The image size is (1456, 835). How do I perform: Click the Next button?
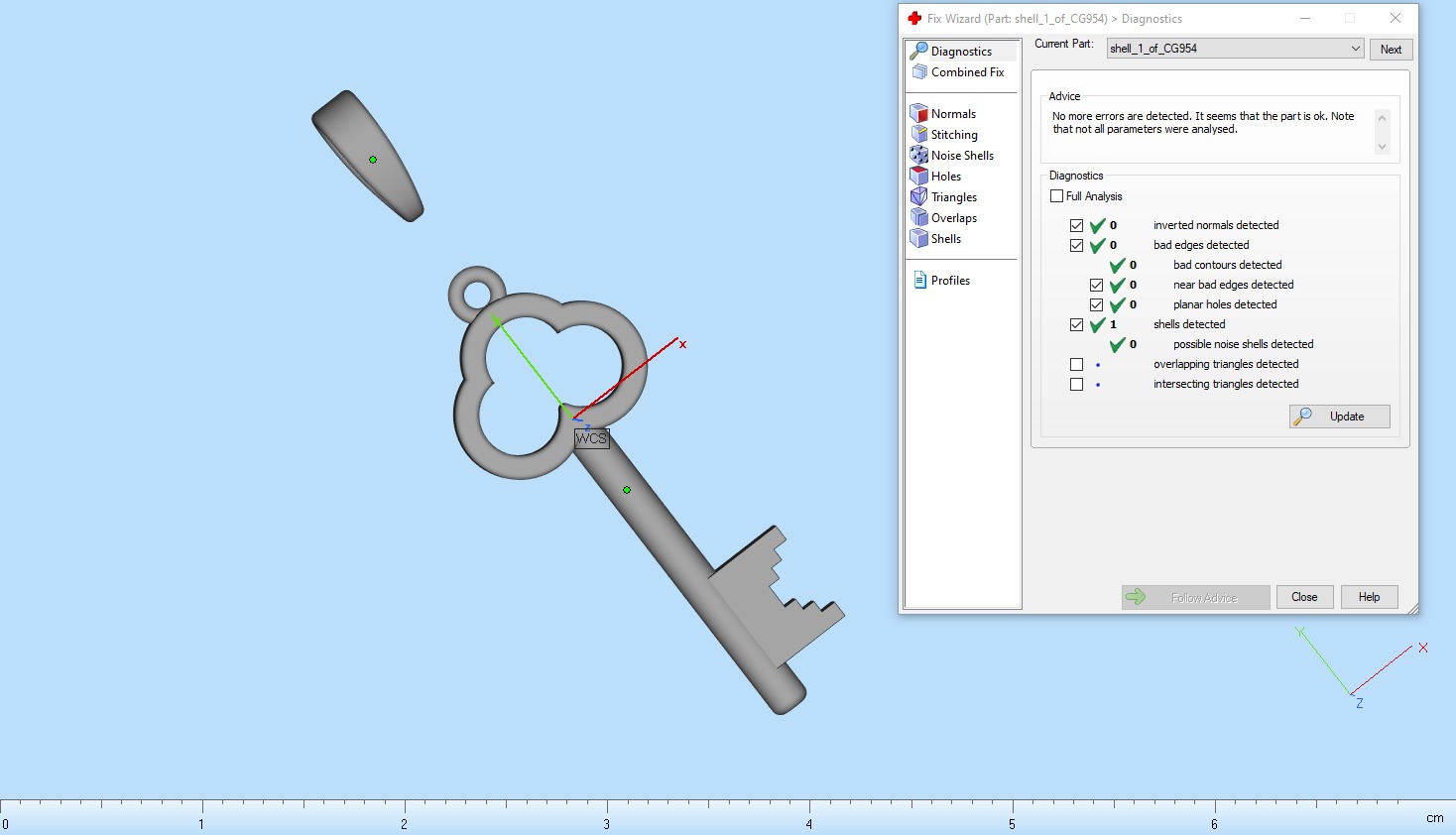(1391, 50)
